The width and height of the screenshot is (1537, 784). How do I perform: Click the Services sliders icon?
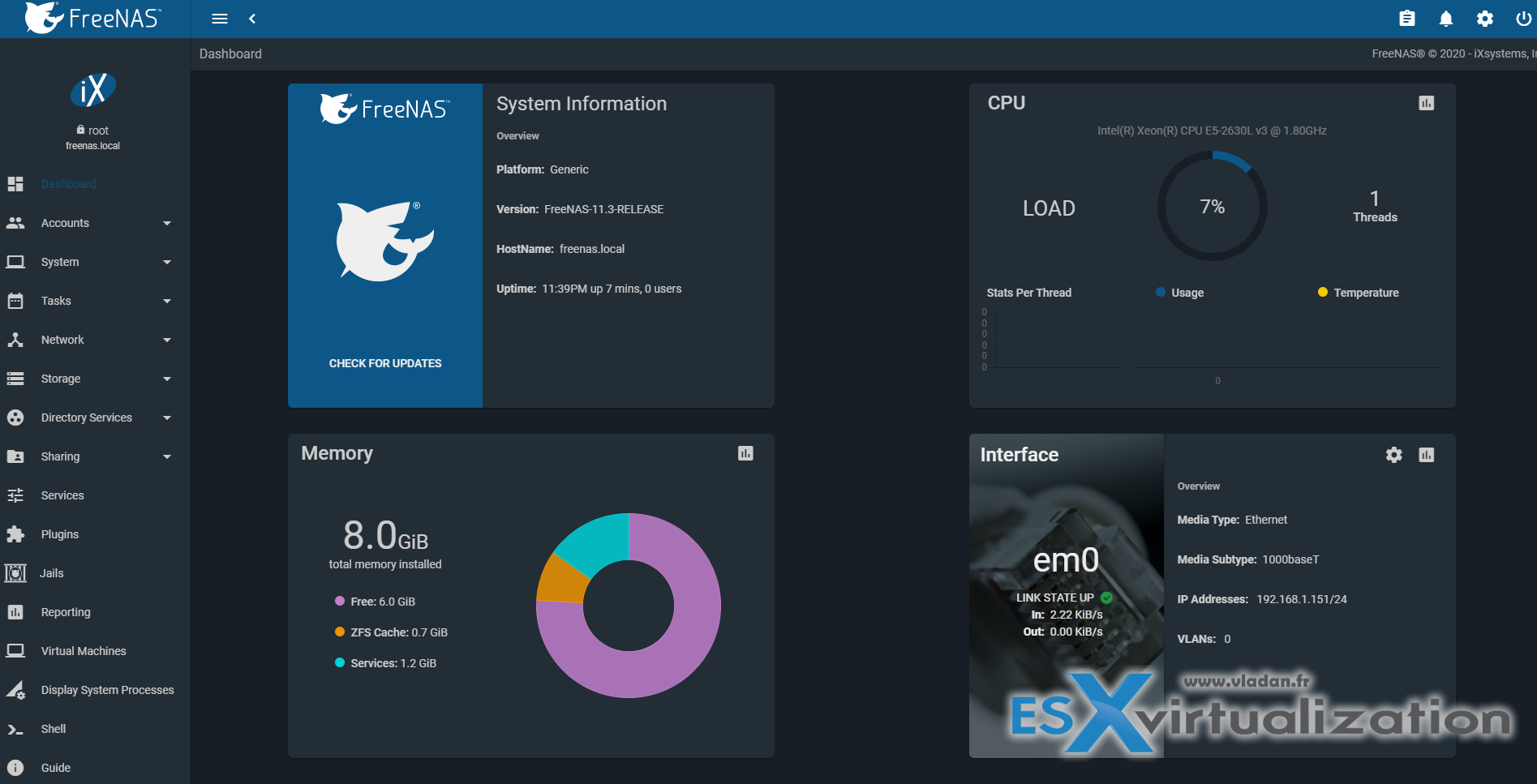(x=15, y=495)
